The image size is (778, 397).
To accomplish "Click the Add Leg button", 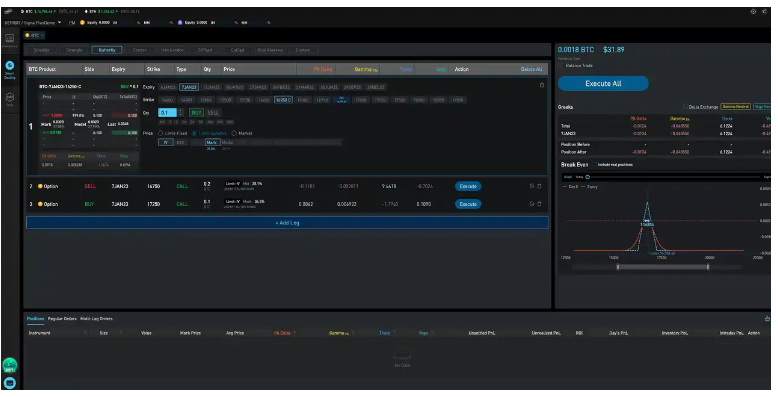I will 287,223.
